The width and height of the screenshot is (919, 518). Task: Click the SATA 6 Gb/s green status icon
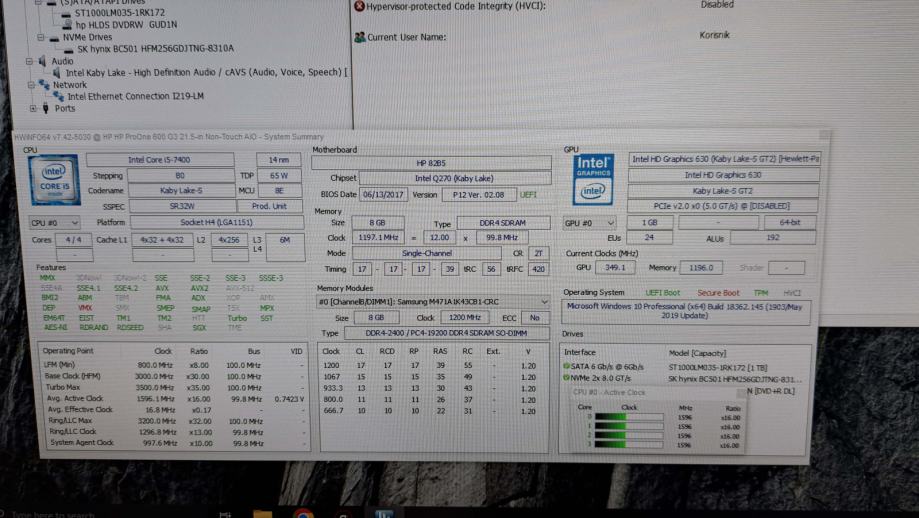566,366
